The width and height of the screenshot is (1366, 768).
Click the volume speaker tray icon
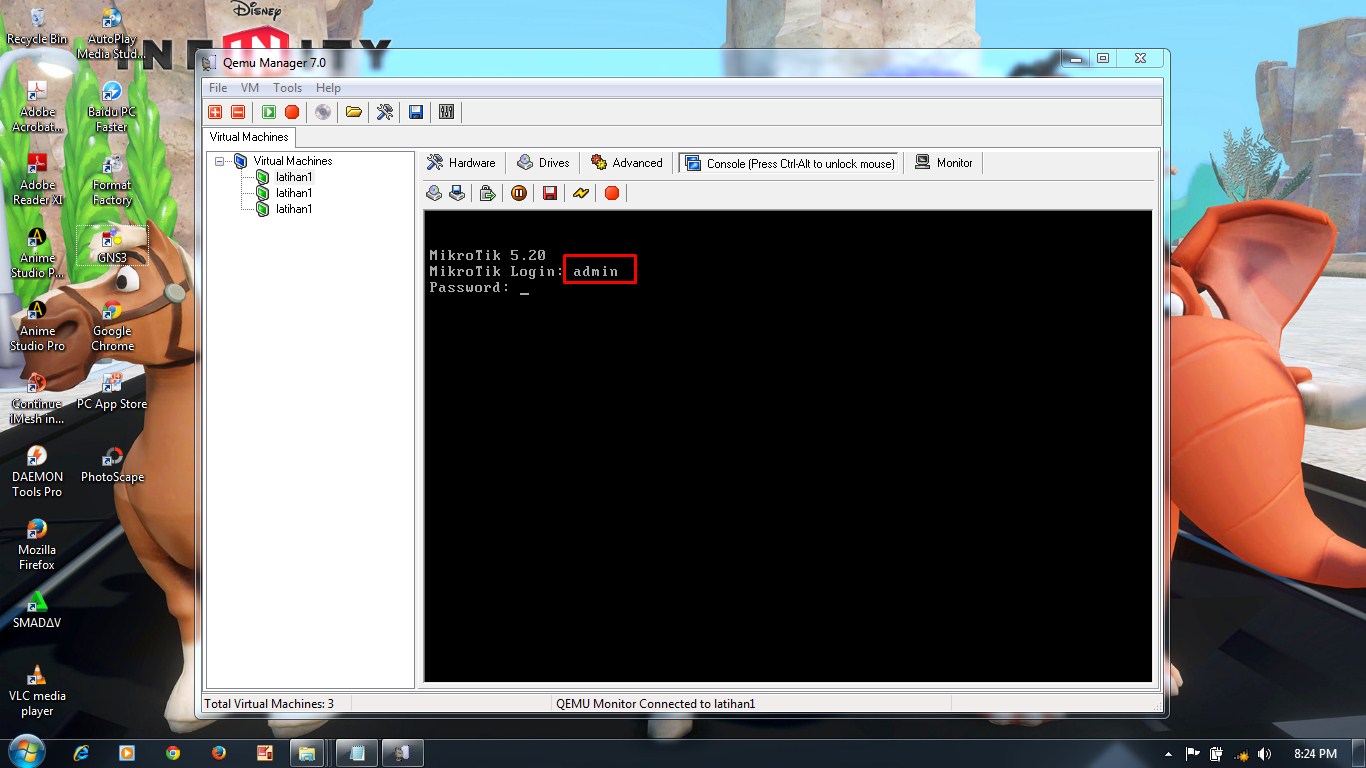[x=1264, y=754]
